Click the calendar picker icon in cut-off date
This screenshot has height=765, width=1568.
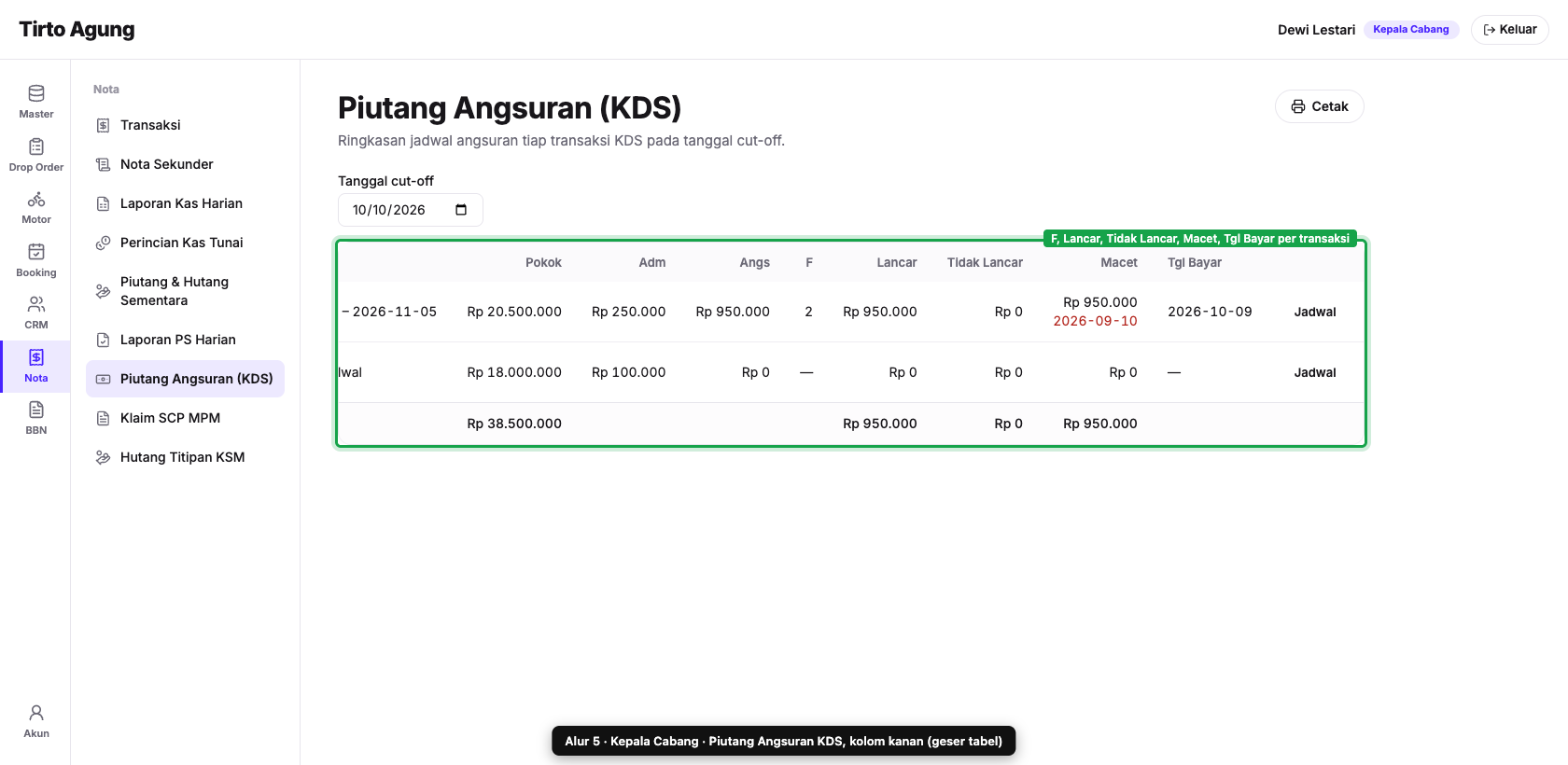point(461,210)
